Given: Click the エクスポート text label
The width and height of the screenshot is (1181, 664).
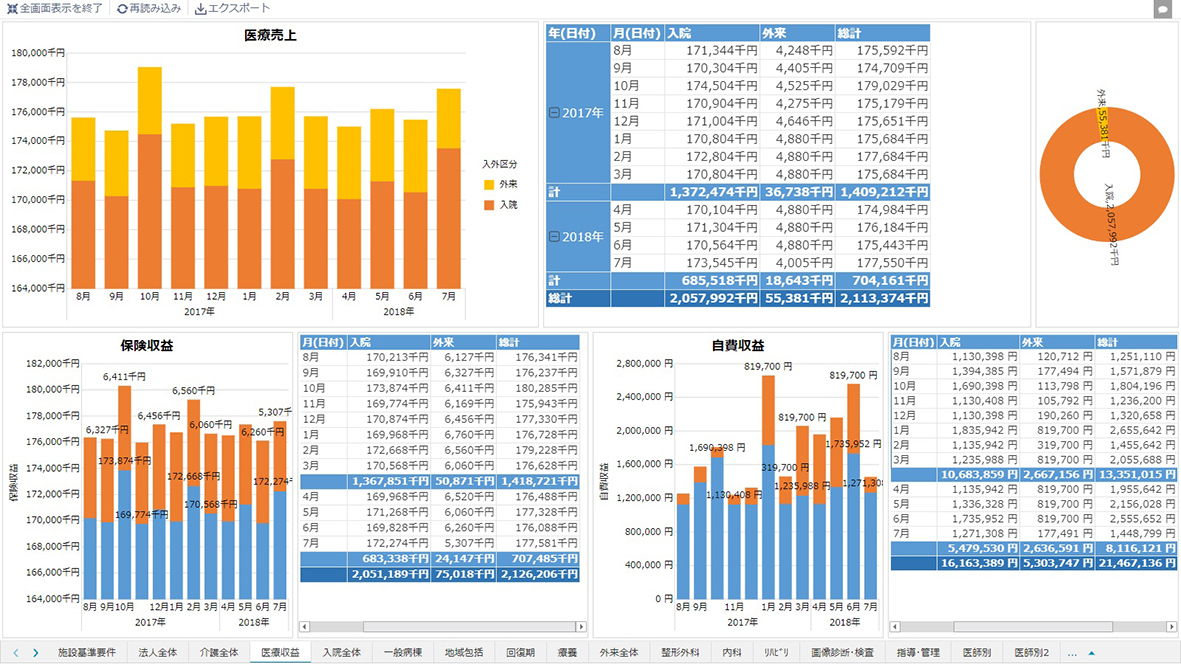Looking at the screenshot, I should click(239, 8).
